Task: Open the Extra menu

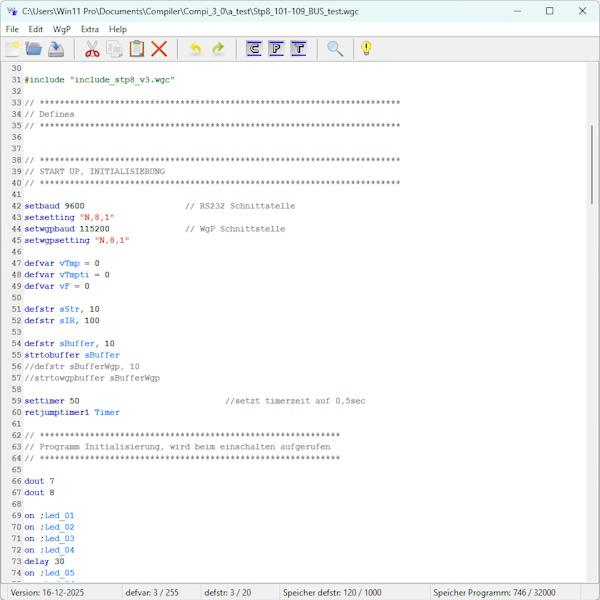Action: (x=90, y=29)
